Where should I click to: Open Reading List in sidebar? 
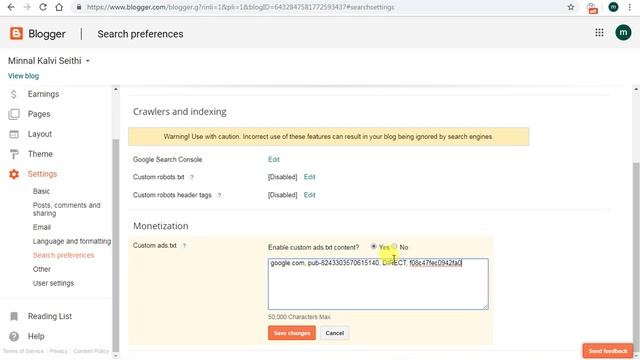(50, 316)
